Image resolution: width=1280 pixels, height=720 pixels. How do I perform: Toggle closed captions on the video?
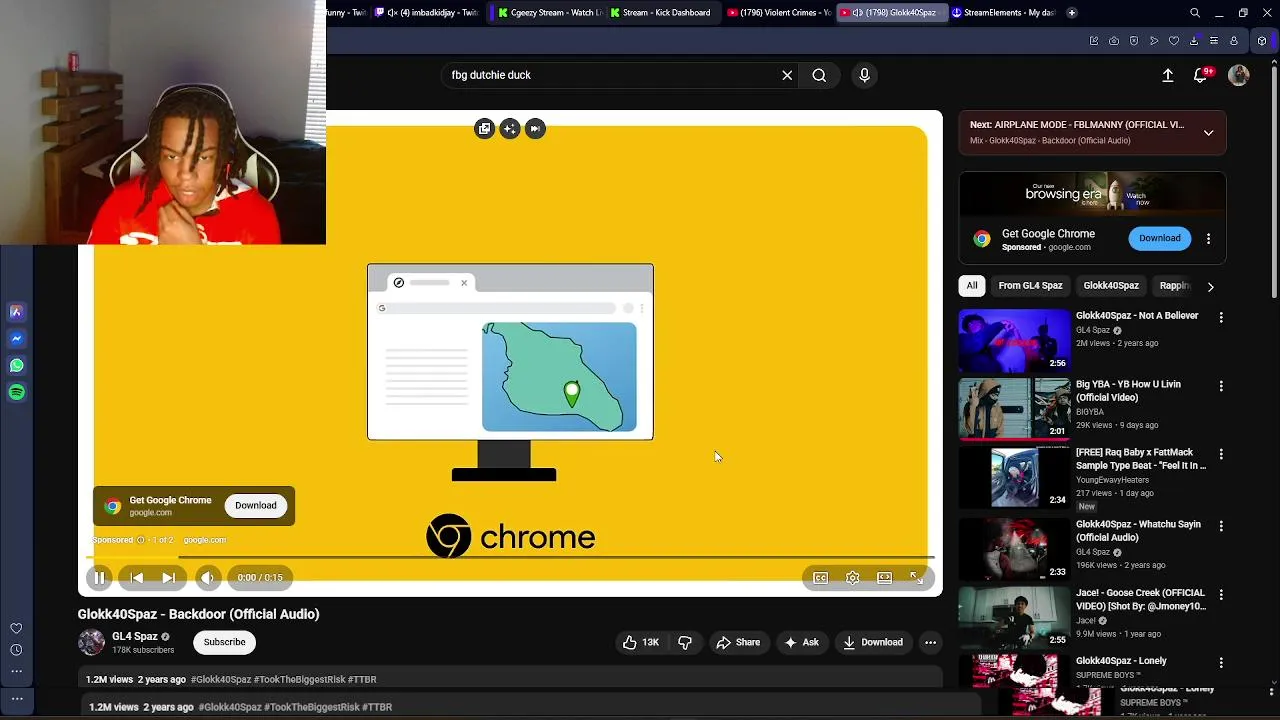pyautogui.click(x=820, y=577)
